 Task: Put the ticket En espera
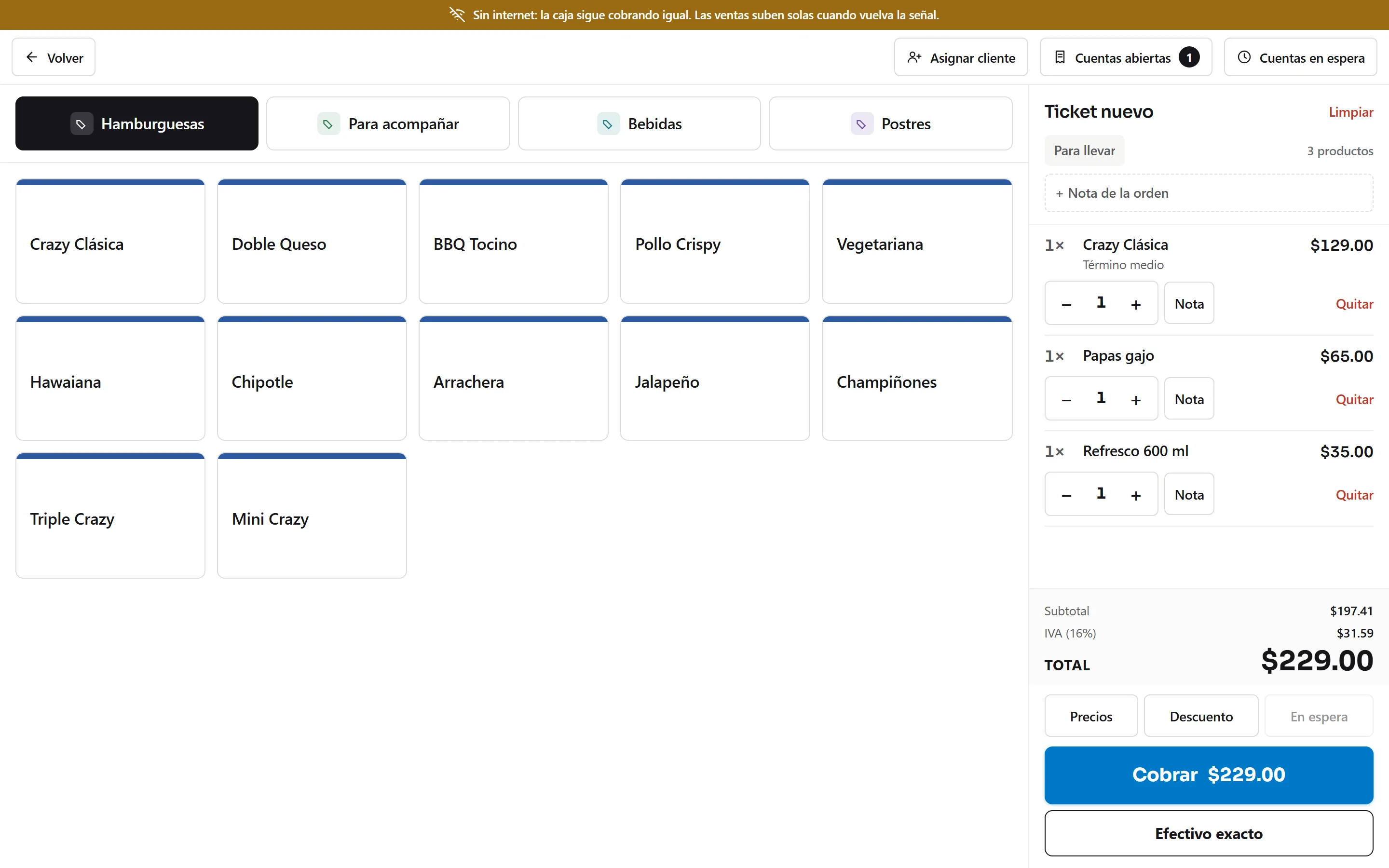click(1319, 716)
